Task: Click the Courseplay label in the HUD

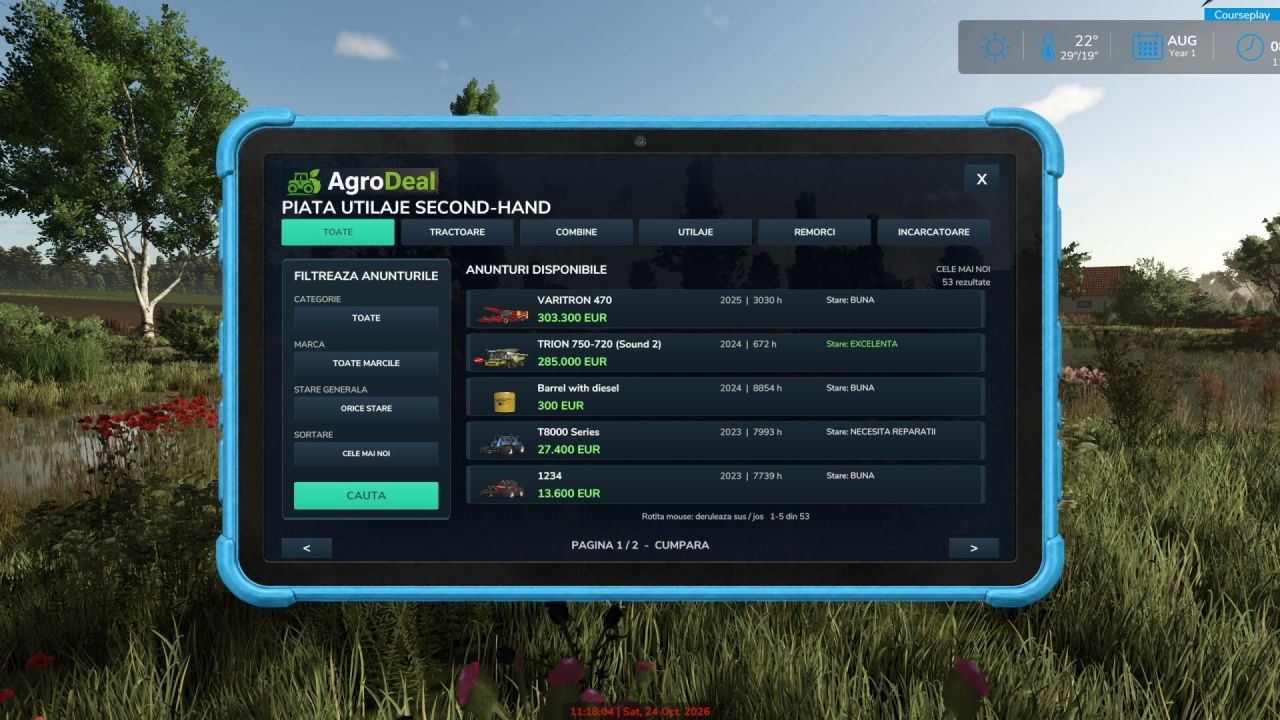Action: click(x=1241, y=15)
